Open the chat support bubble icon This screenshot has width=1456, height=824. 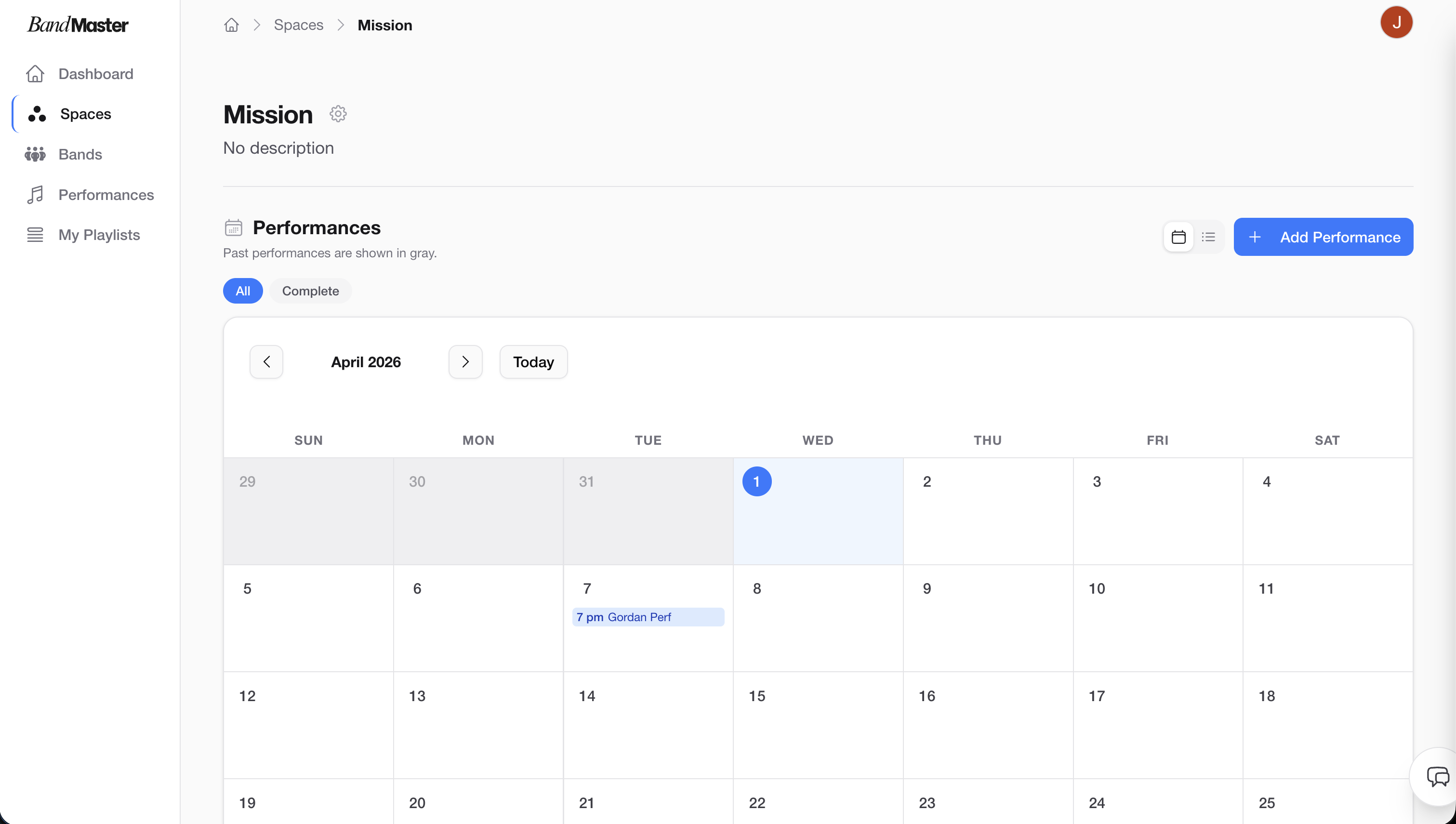1437,776
